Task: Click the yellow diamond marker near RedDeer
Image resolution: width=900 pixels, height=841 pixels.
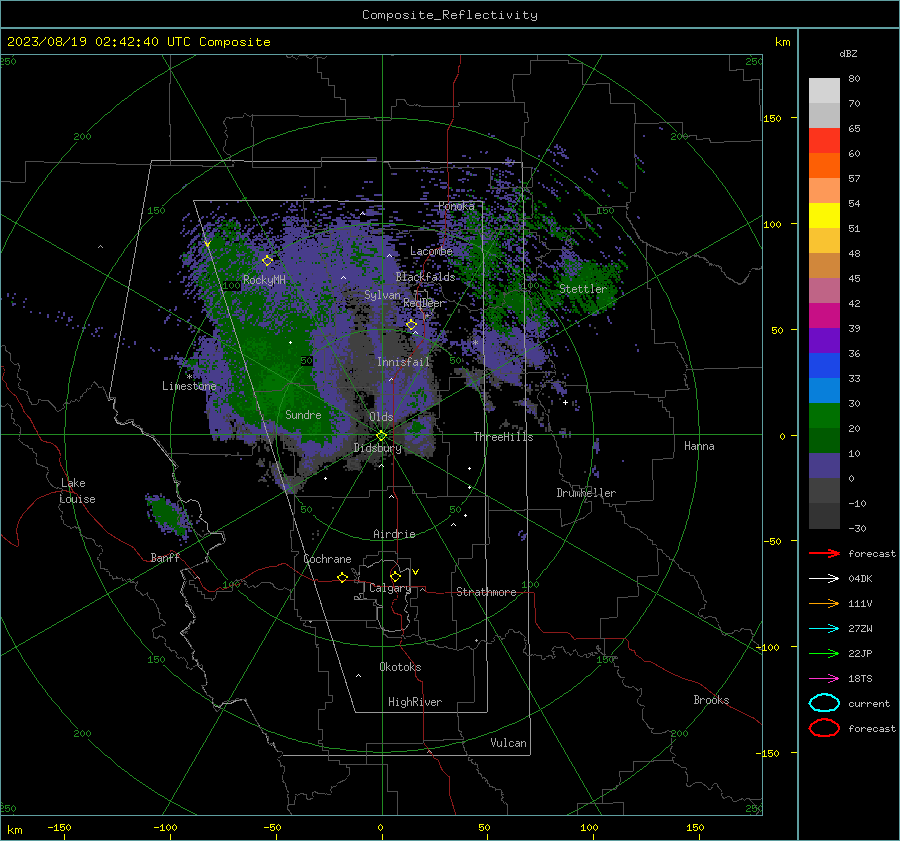Action: click(x=412, y=325)
